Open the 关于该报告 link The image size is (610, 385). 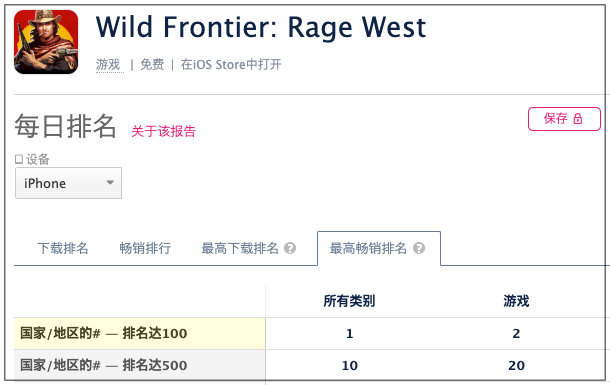coord(163,131)
